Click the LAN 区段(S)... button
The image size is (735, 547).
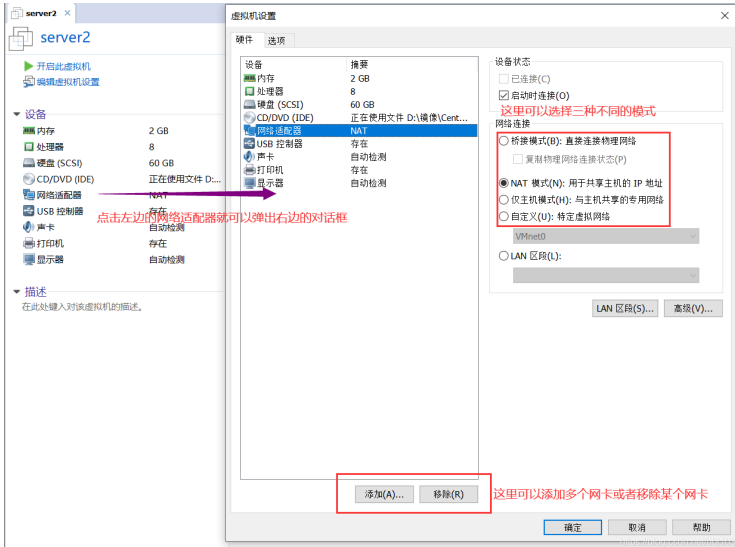point(625,308)
